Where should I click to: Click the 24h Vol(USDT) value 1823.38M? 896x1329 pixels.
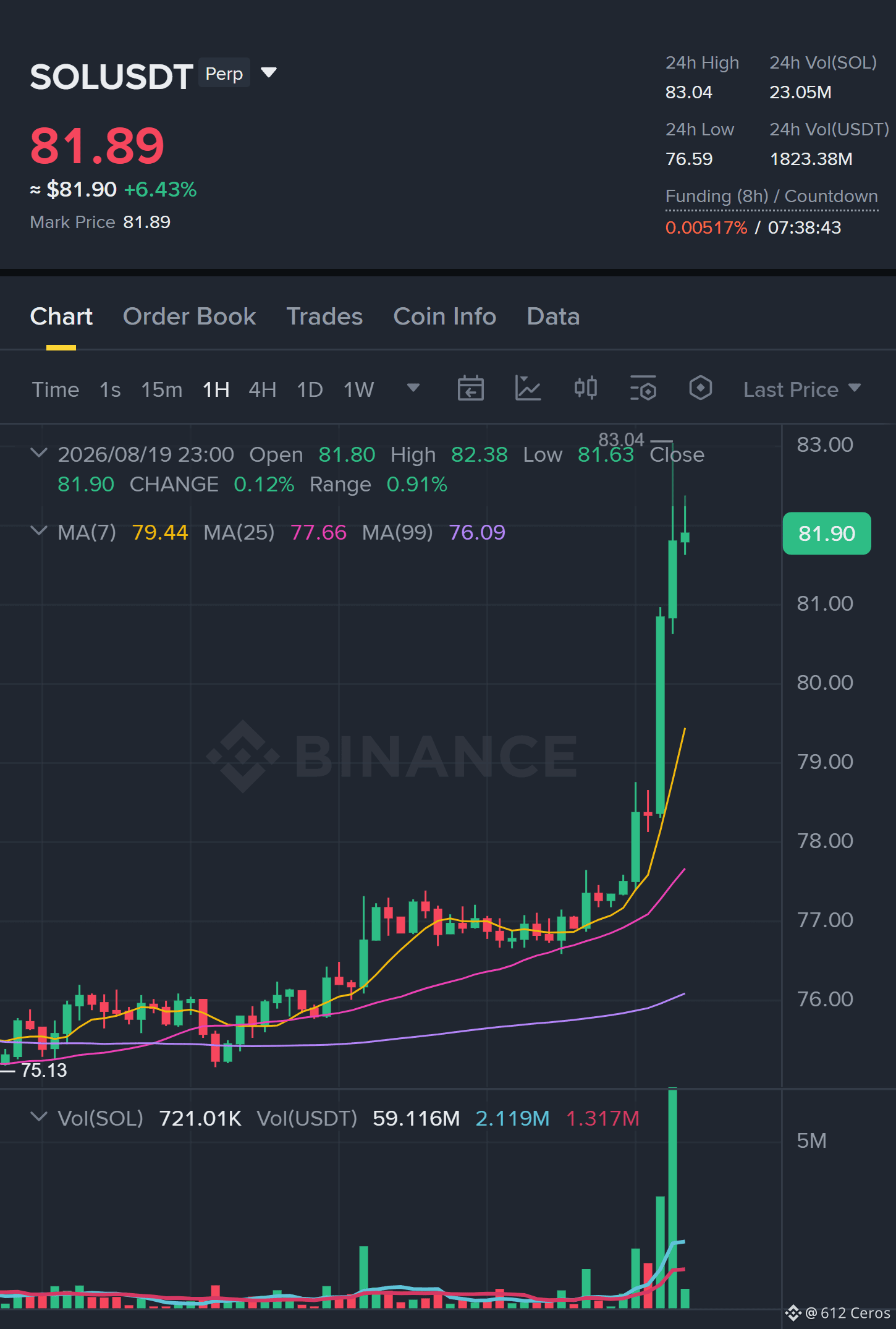point(811,159)
